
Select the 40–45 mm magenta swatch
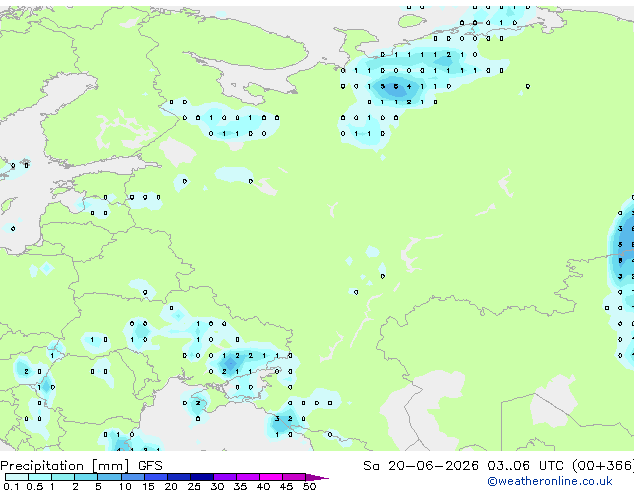point(271,477)
